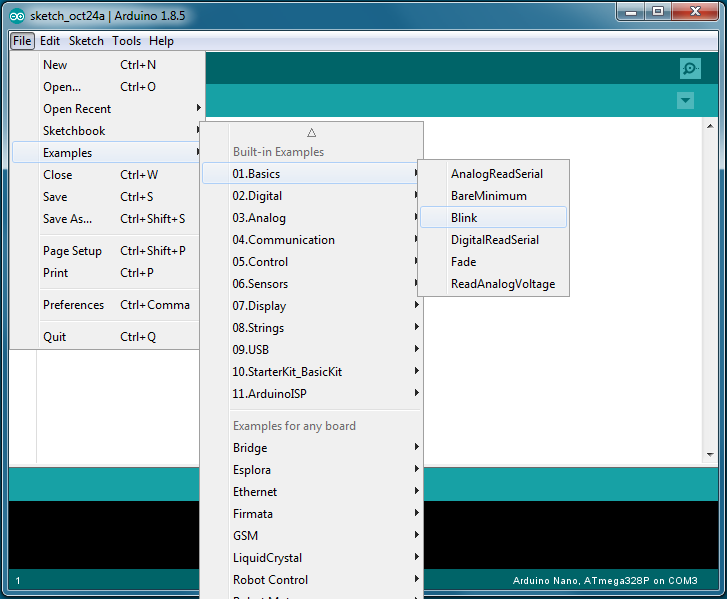The width and height of the screenshot is (727, 599).
Task: Open the Serial Monitor icon
Action: [690, 69]
